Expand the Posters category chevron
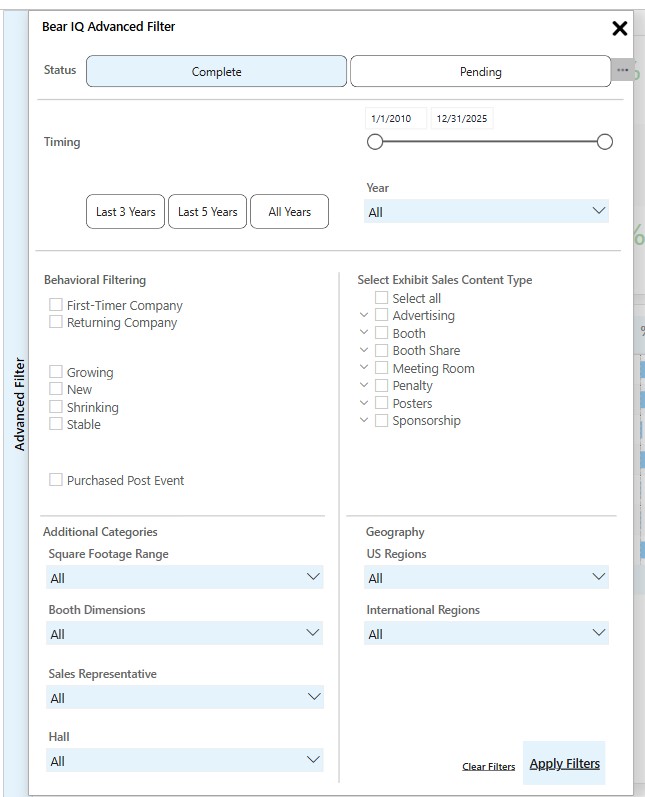The width and height of the screenshot is (645, 797). tap(364, 403)
